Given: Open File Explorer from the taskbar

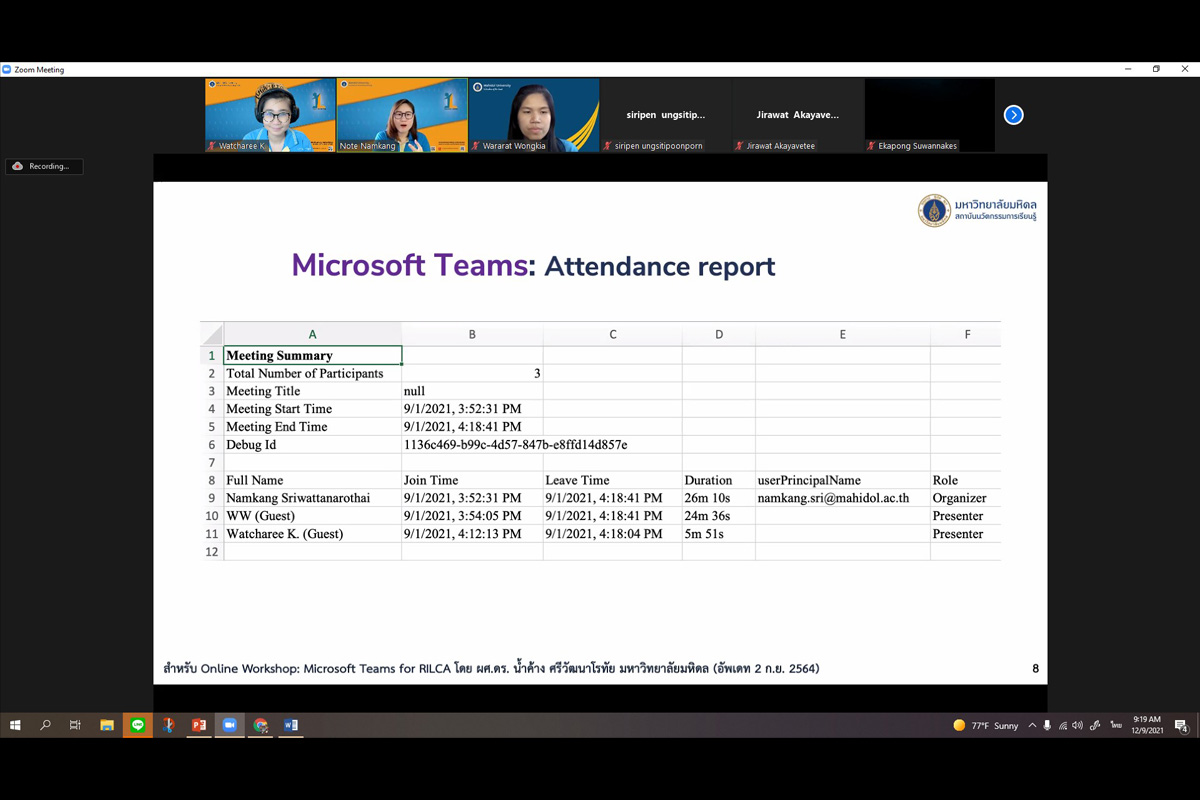Looking at the screenshot, I should [x=107, y=725].
